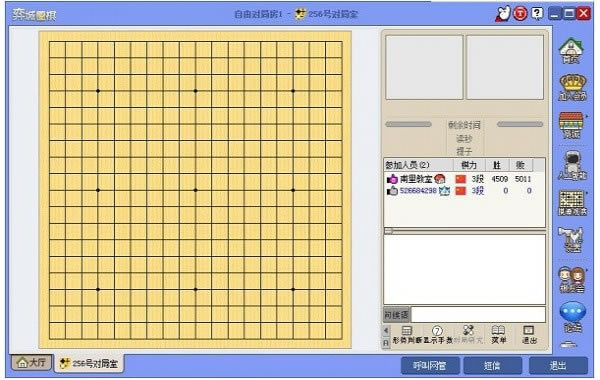Place a stone on the bottom-right star point
600x380 pixels.
tap(293, 289)
